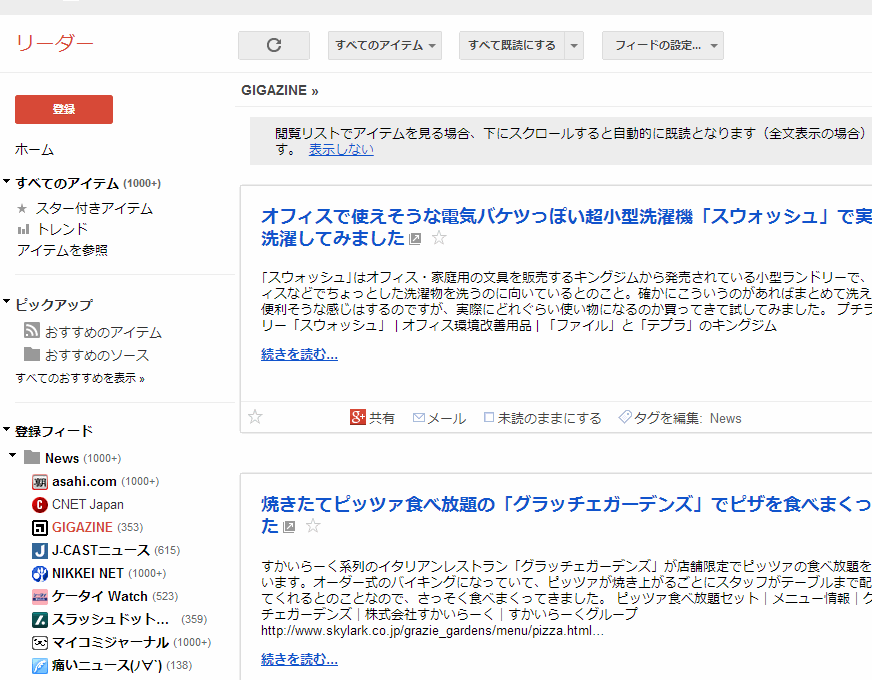Viewport: 872px width, 680px height.
Task: Open スター付きアイテム in the sidebar
Action: (94, 208)
